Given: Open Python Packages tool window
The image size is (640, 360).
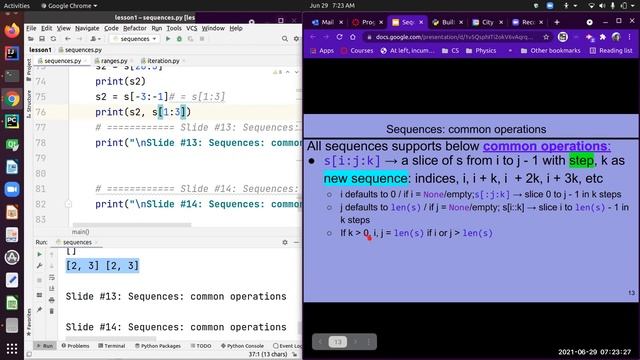Looking at the screenshot, I should pyautogui.click(x=158, y=346).
